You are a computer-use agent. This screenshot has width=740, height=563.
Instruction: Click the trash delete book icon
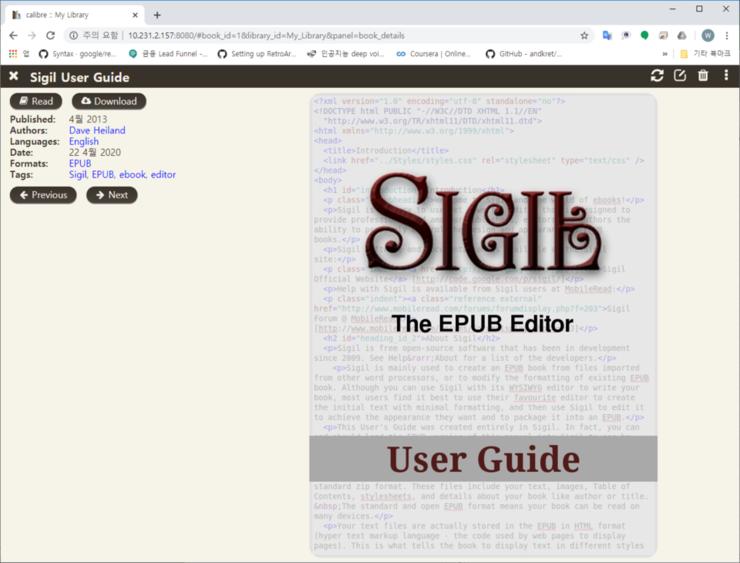pos(703,76)
